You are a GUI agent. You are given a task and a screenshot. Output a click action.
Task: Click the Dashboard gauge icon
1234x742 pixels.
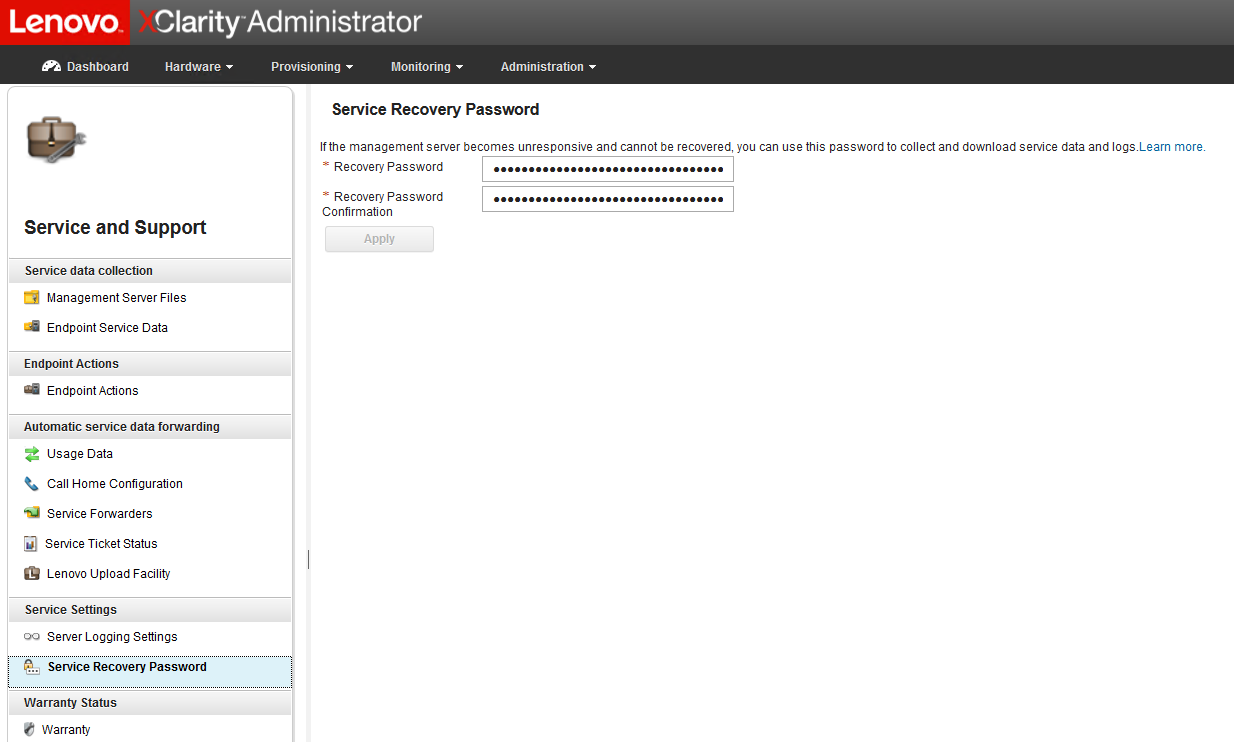(x=52, y=66)
